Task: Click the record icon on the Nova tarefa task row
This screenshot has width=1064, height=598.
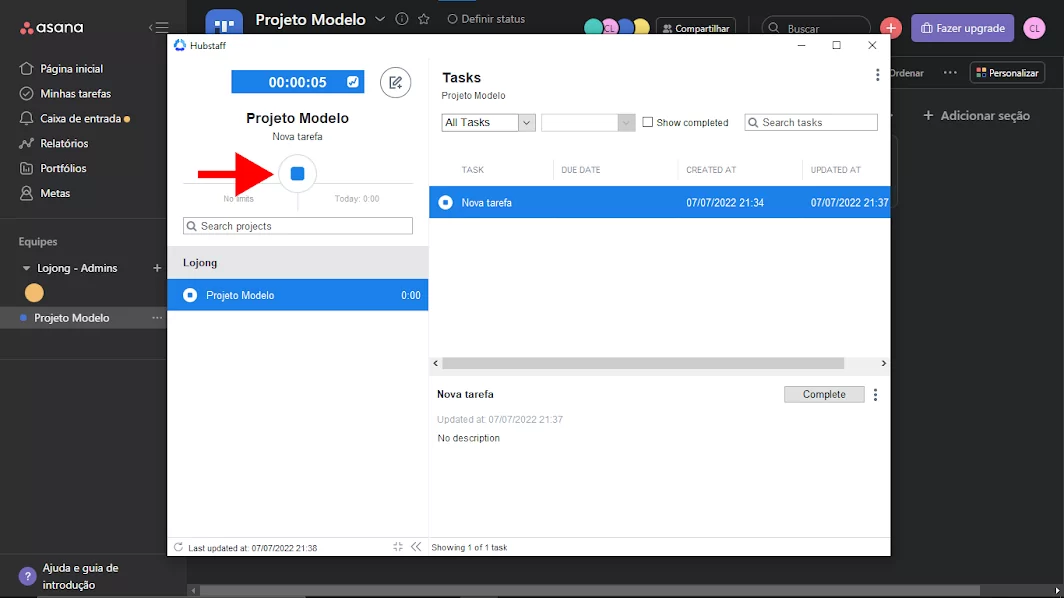Action: [x=445, y=202]
